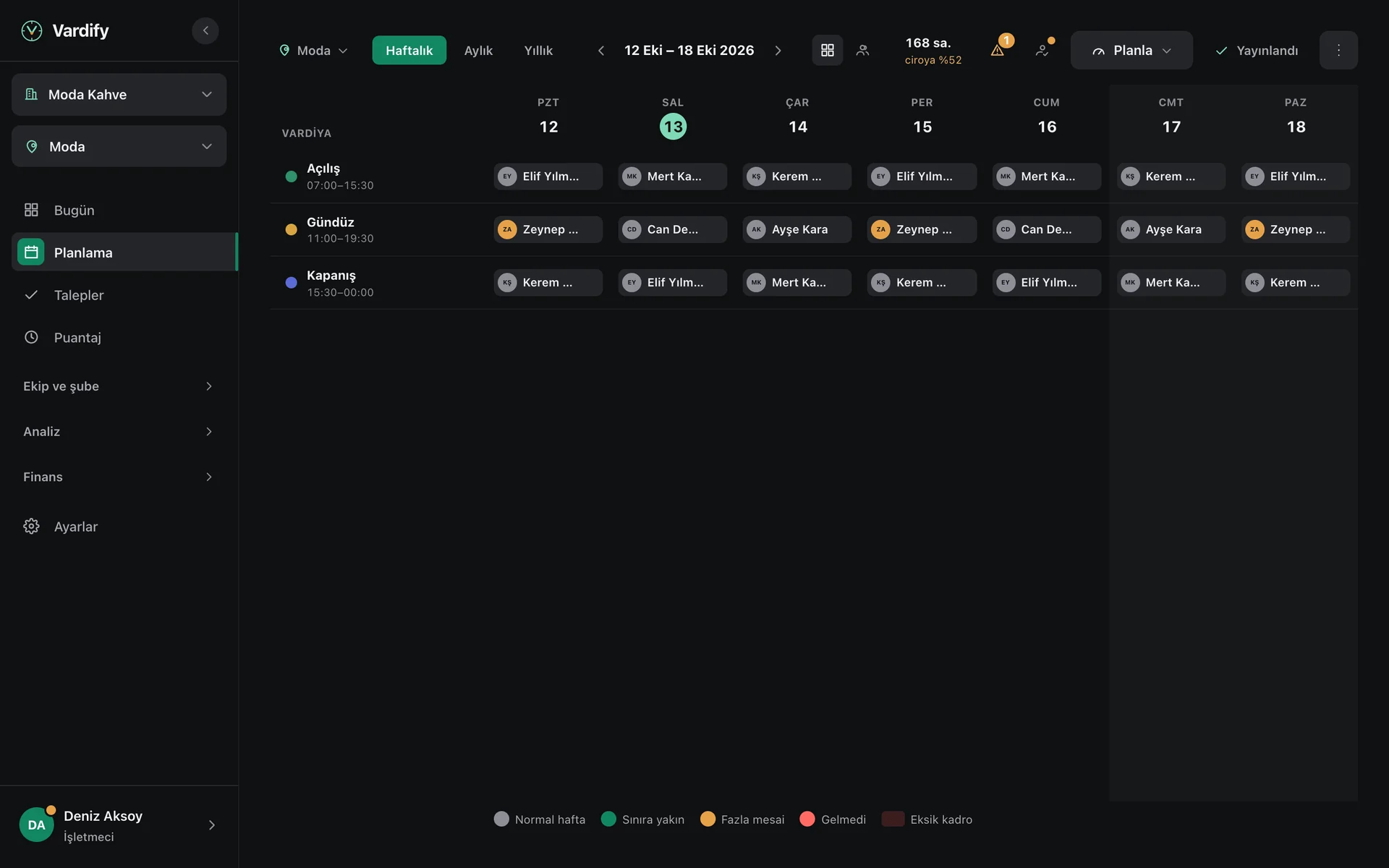Collapse the sidebar with the chevron button

point(205,30)
